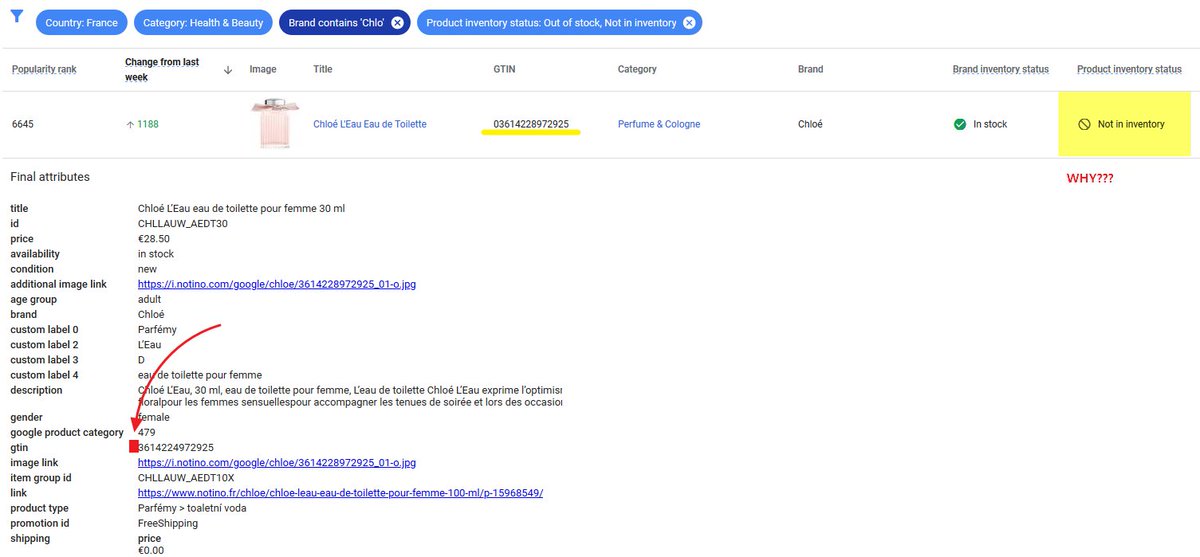1200x557 pixels.
Task: Select the Category column header
Action: click(x=637, y=69)
